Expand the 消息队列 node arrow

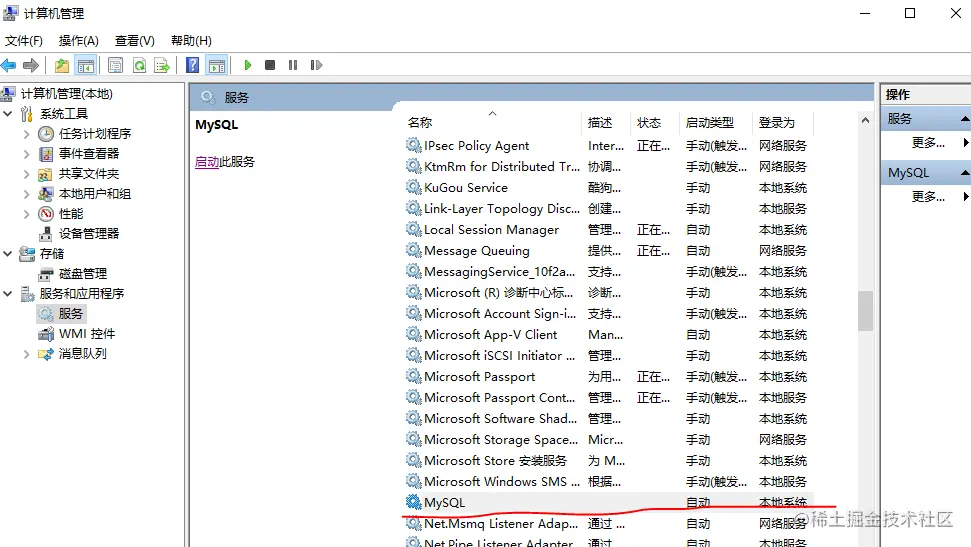27,354
